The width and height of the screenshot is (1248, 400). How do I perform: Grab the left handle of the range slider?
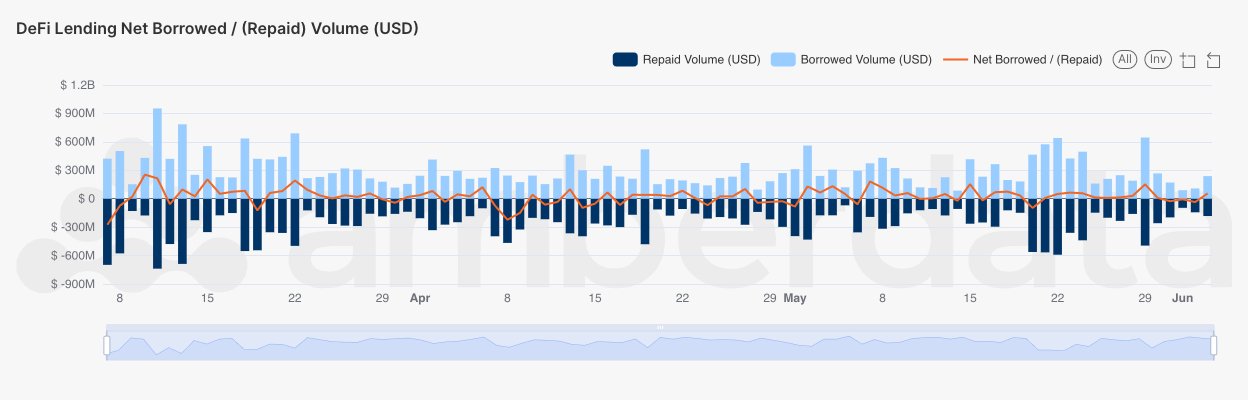click(x=106, y=345)
